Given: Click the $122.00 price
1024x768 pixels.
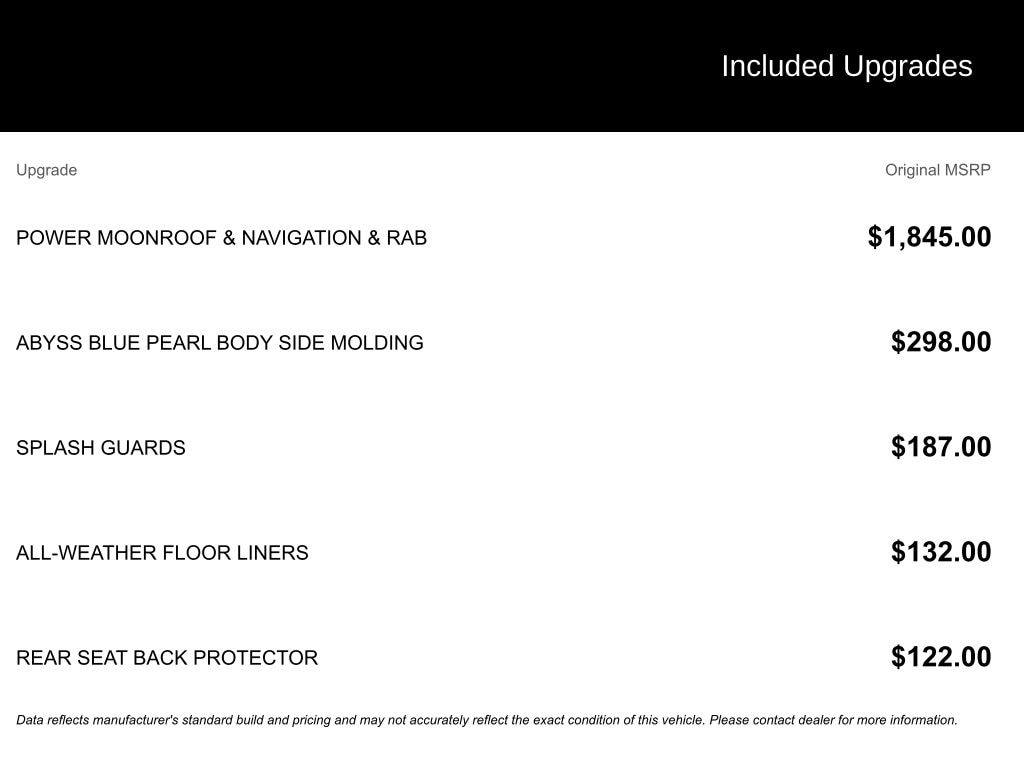Looking at the screenshot, I should [x=941, y=657].
